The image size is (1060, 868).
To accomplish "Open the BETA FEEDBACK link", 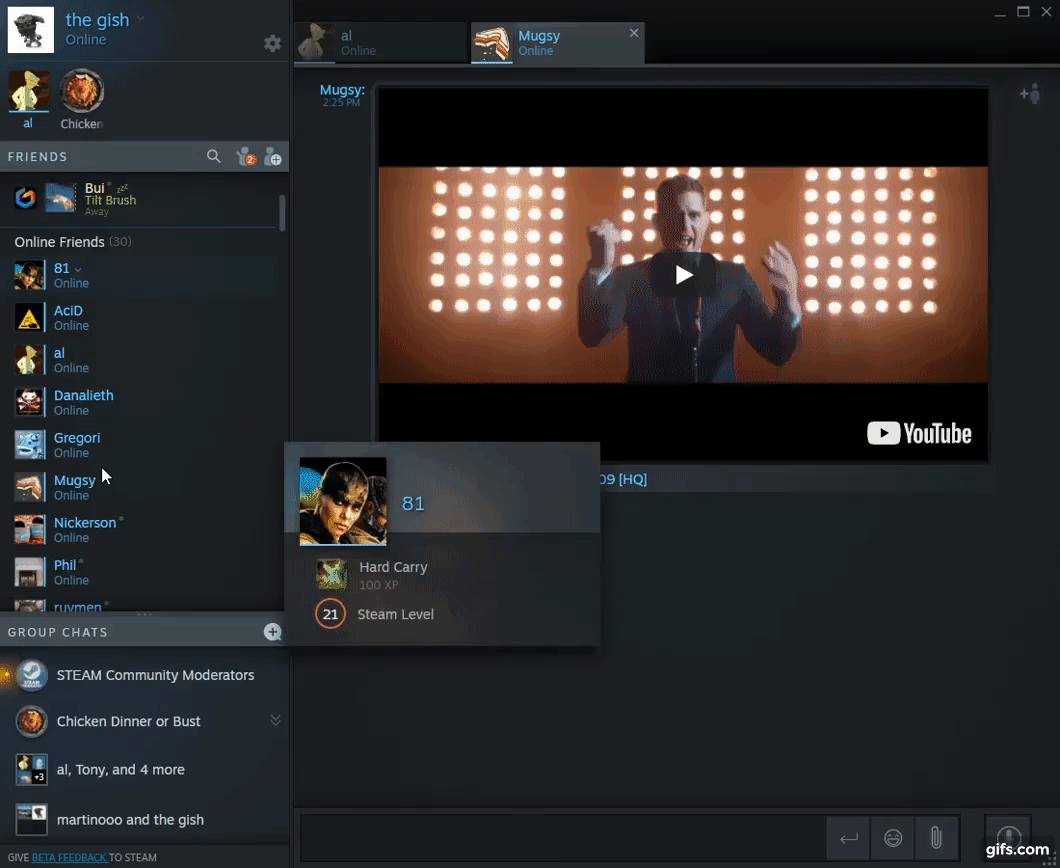I will click(x=69, y=857).
